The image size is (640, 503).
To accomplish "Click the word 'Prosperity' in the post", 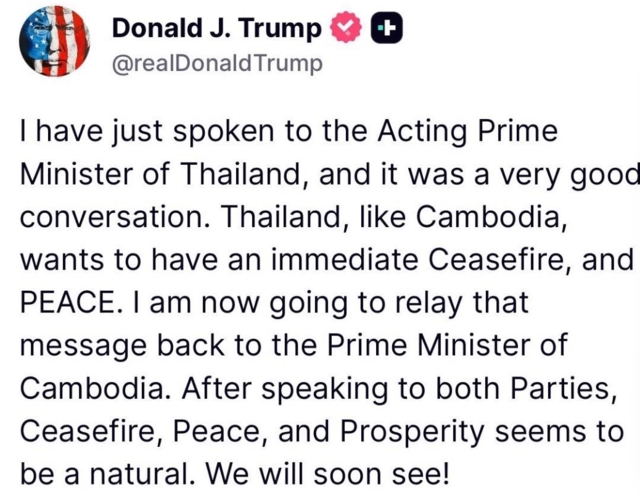I will coord(412,433).
